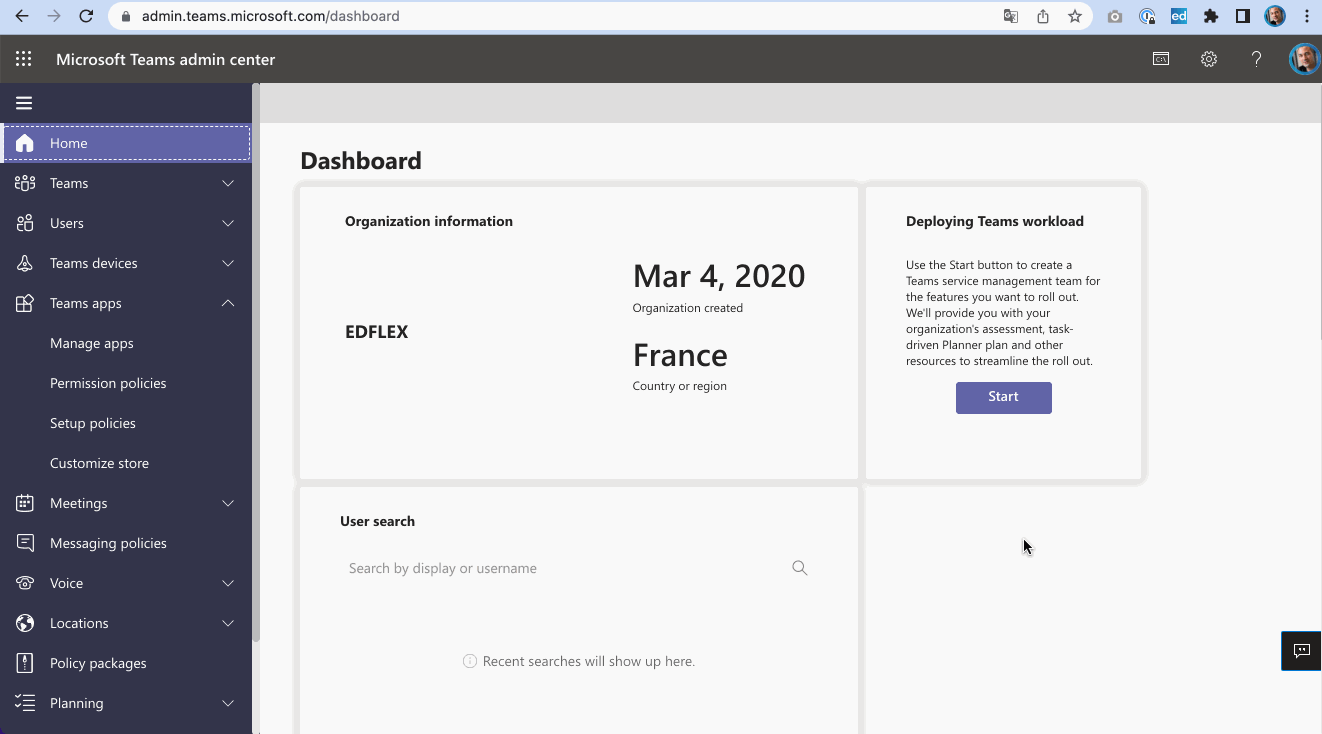The image size is (1322, 734).
Task: Click the Policy packages icon
Action: [25, 663]
